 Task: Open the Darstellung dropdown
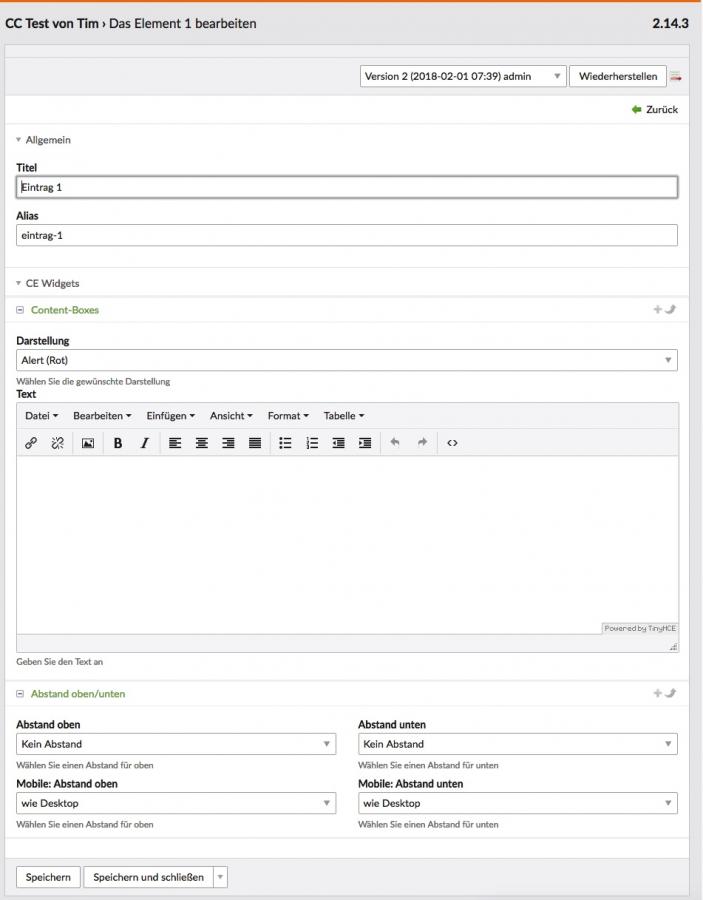347,360
